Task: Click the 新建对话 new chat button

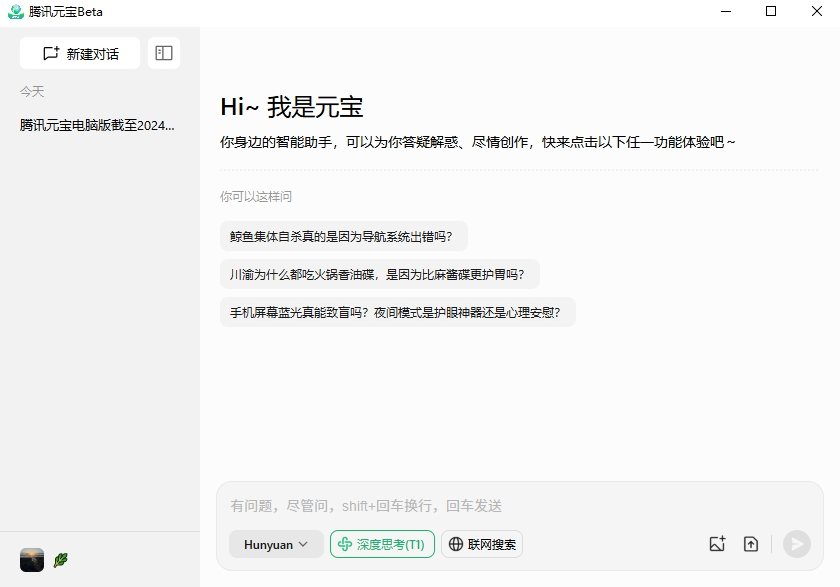Action: [80, 54]
